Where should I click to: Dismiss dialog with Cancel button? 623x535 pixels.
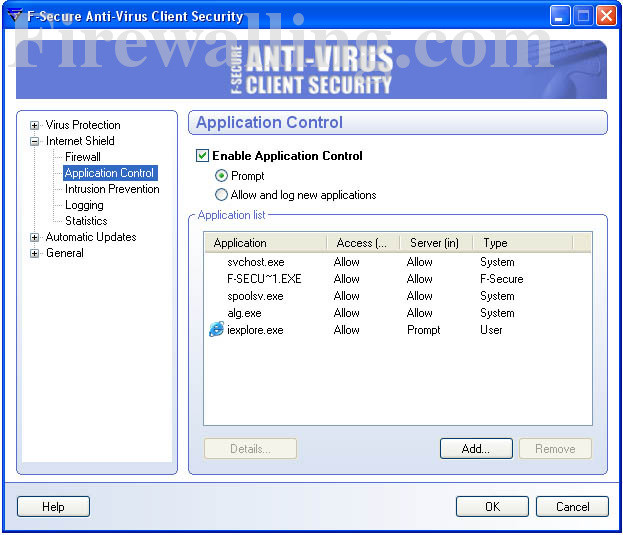click(572, 507)
